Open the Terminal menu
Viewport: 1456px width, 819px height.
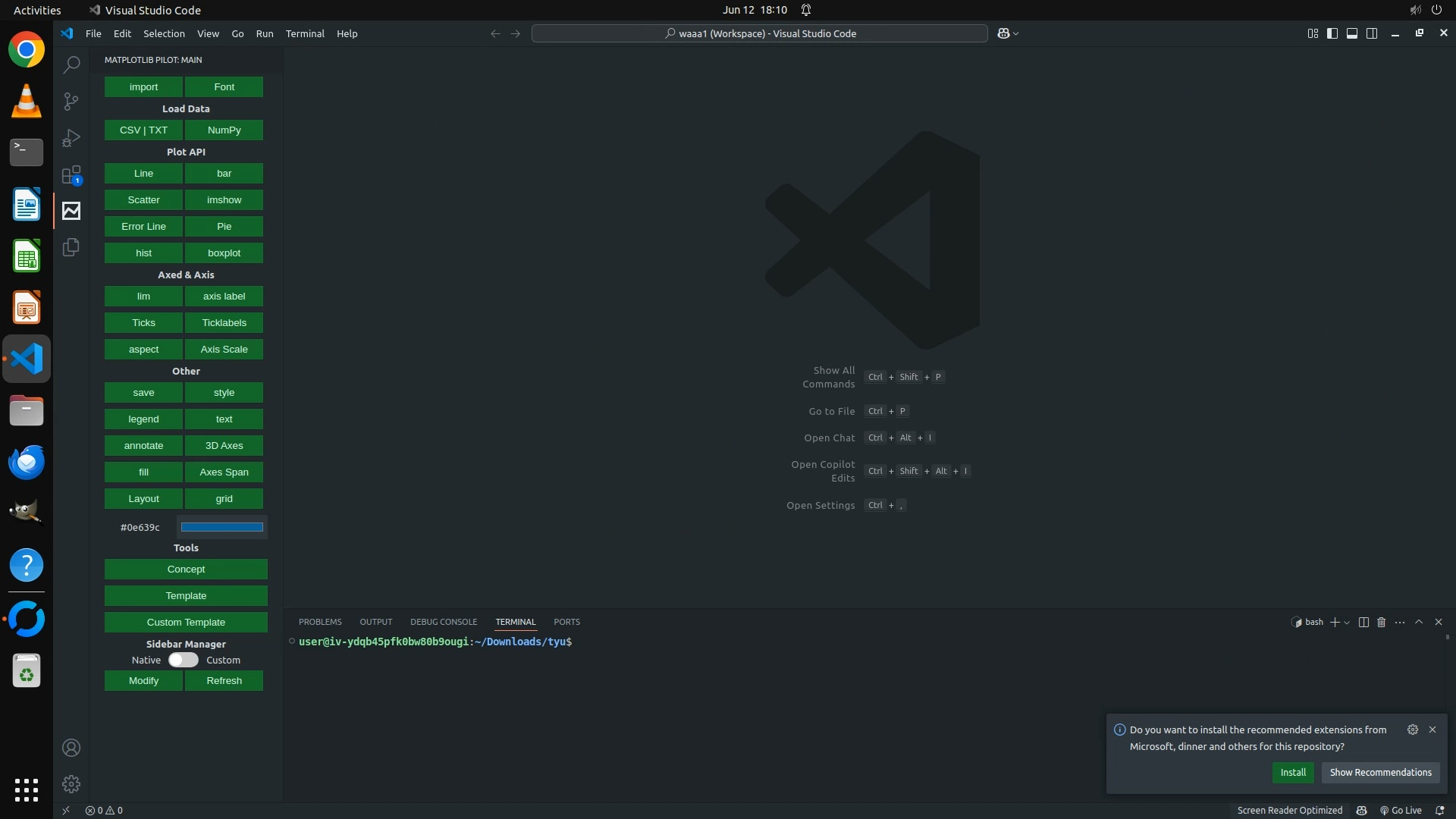pyautogui.click(x=305, y=33)
